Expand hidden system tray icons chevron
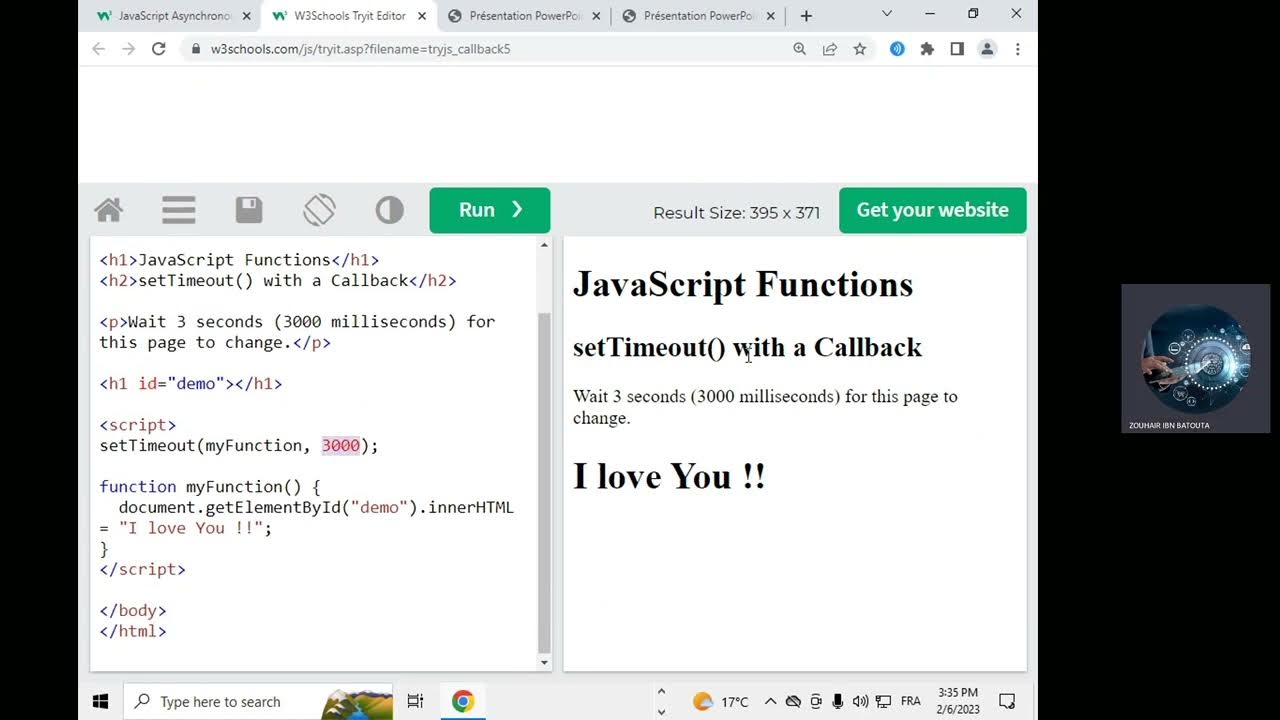1280x720 pixels. coord(770,702)
